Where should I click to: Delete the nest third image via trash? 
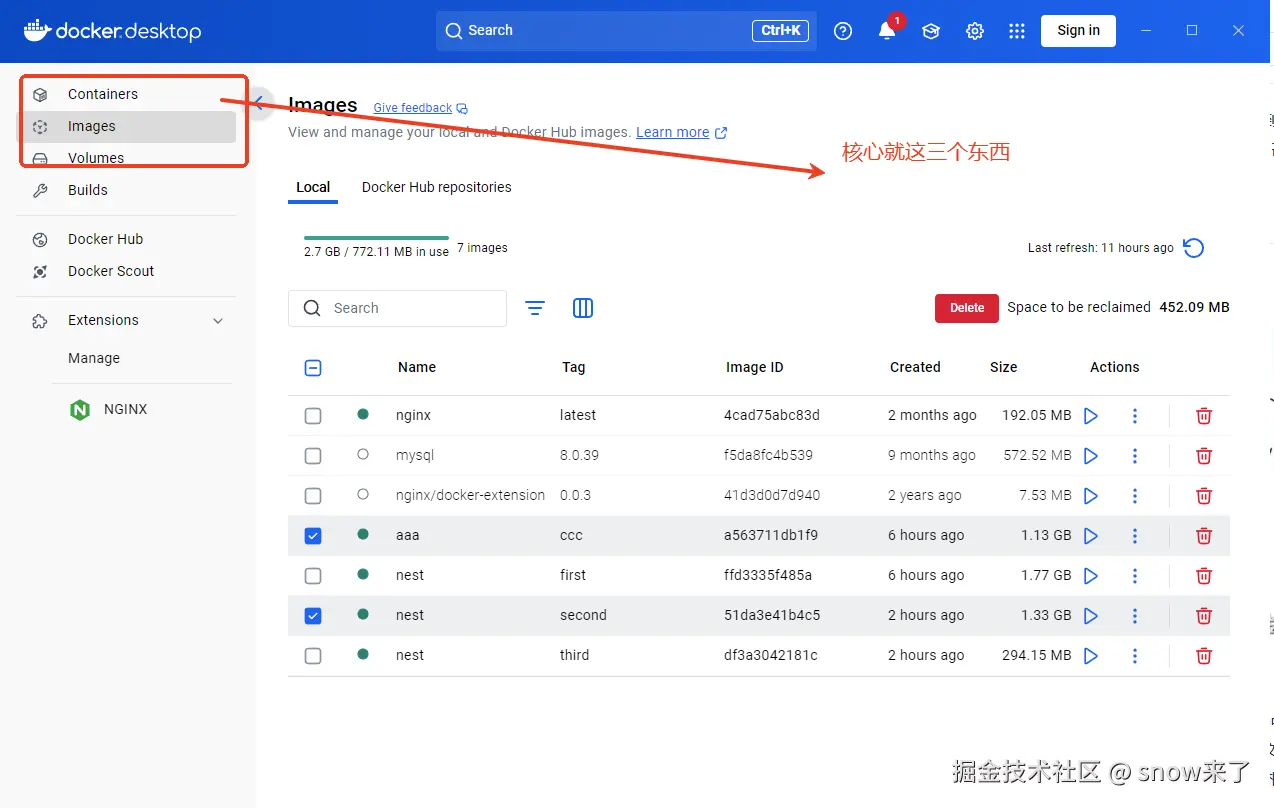(1204, 655)
